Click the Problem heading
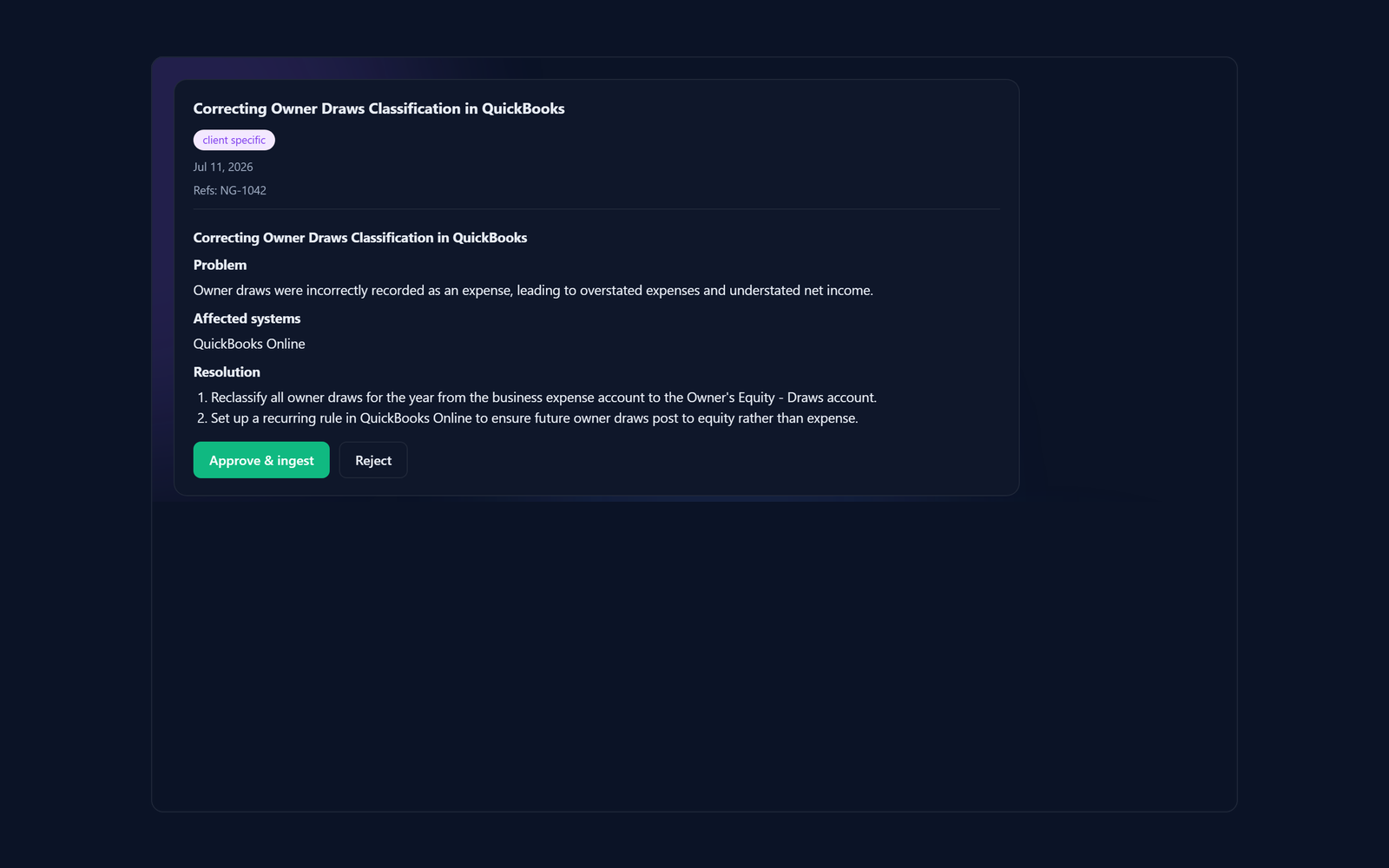This screenshot has width=1389, height=868. pos(220,265)
